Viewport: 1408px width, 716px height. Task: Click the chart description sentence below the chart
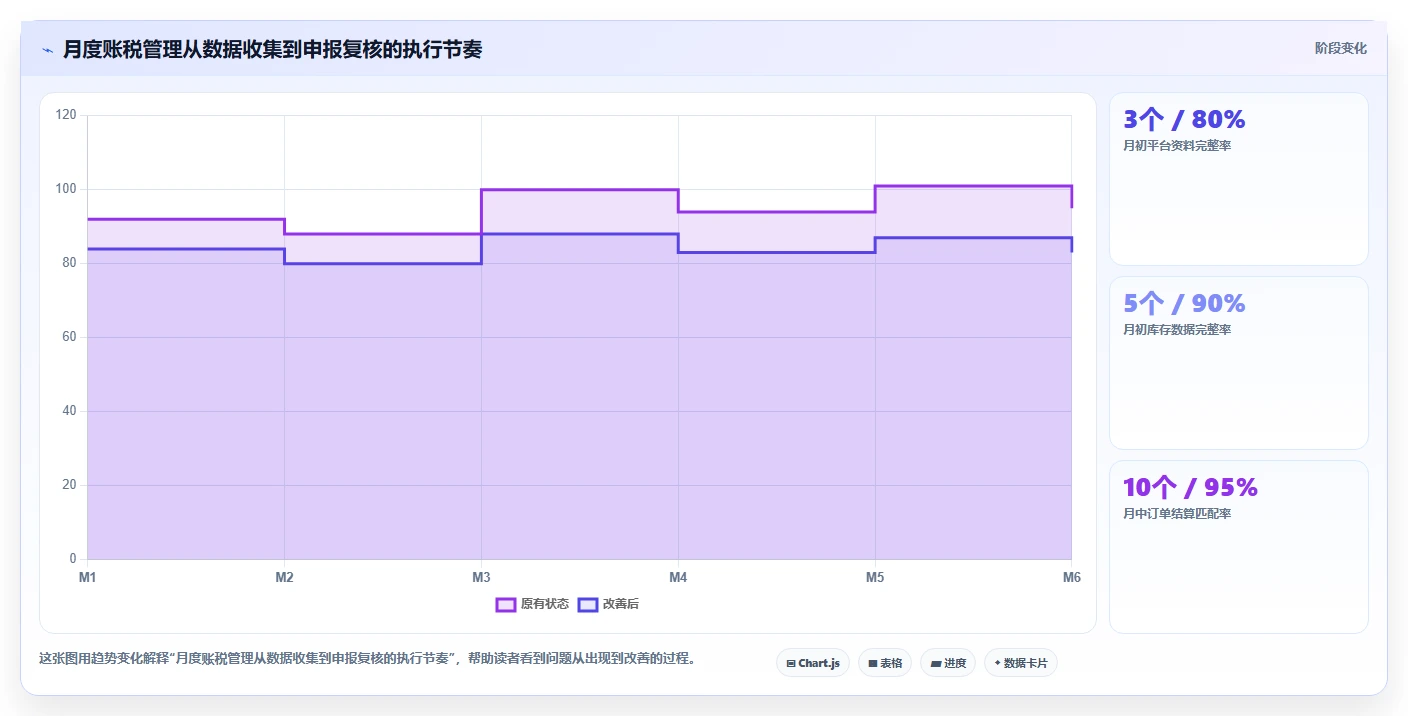coord(368,659)
